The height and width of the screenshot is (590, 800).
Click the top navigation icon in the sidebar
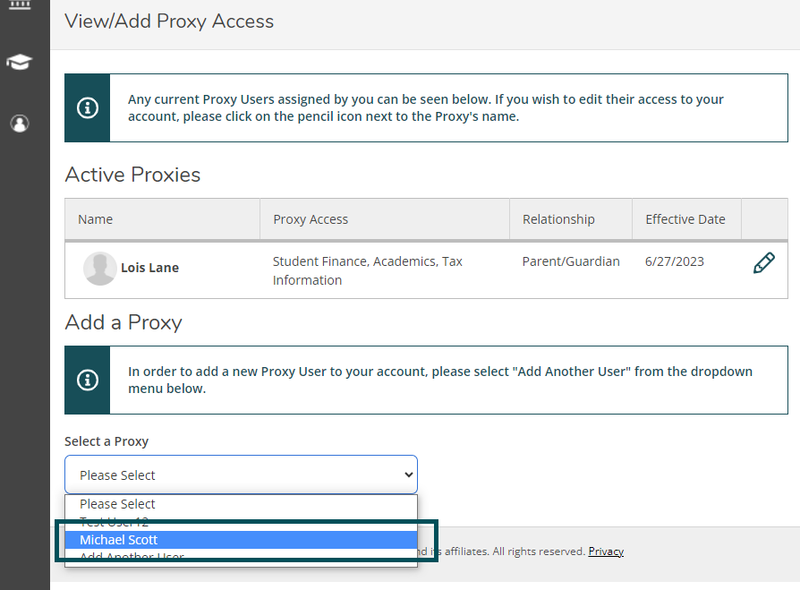tap(21, 8)
